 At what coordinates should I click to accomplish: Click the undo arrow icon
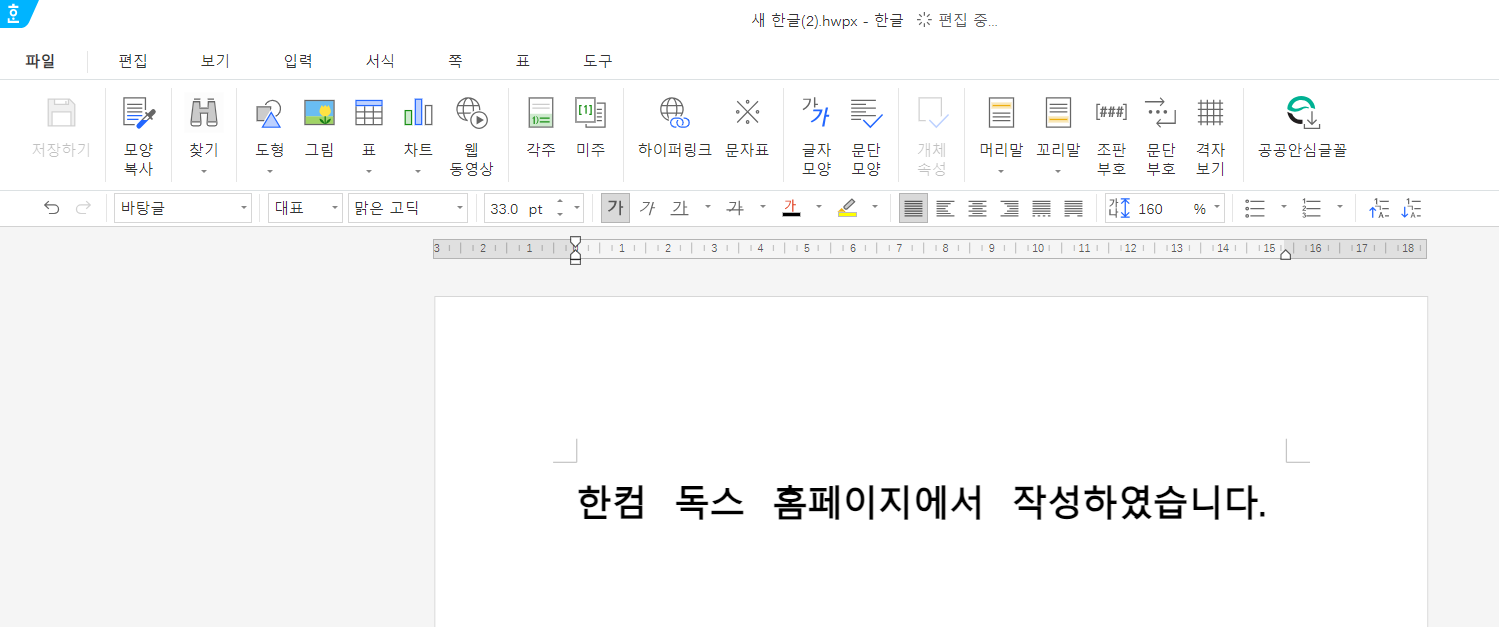[52, 208]
